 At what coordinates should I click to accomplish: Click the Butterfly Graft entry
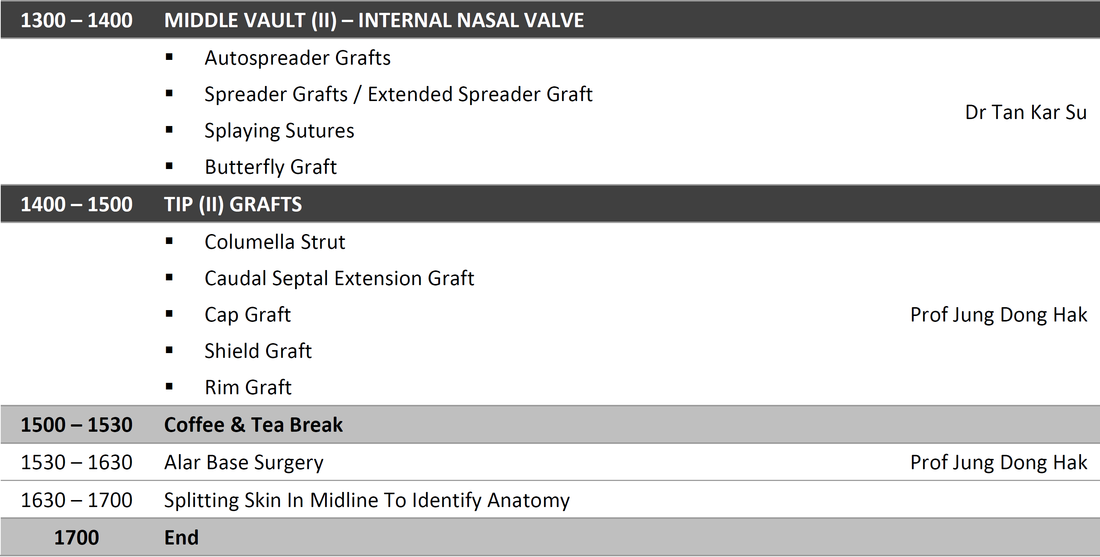[x=270, y=167]
